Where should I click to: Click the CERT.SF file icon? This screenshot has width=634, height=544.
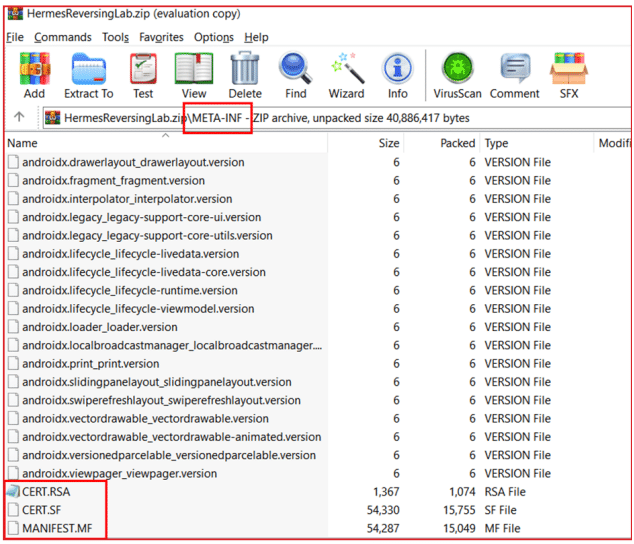pos(13,510)
